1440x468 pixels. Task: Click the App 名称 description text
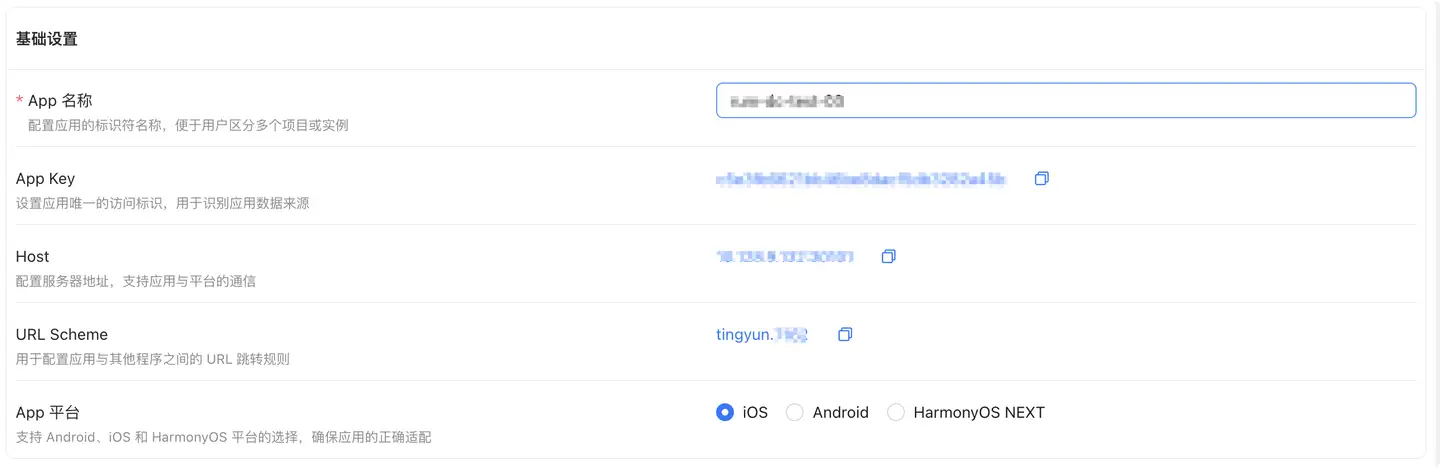point(188,125)
